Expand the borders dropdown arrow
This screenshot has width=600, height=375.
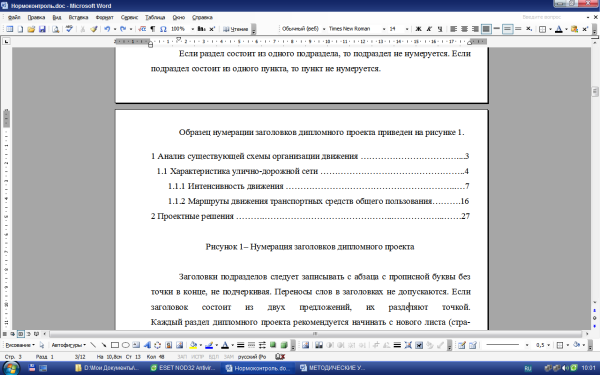click(x=550, y=29)
